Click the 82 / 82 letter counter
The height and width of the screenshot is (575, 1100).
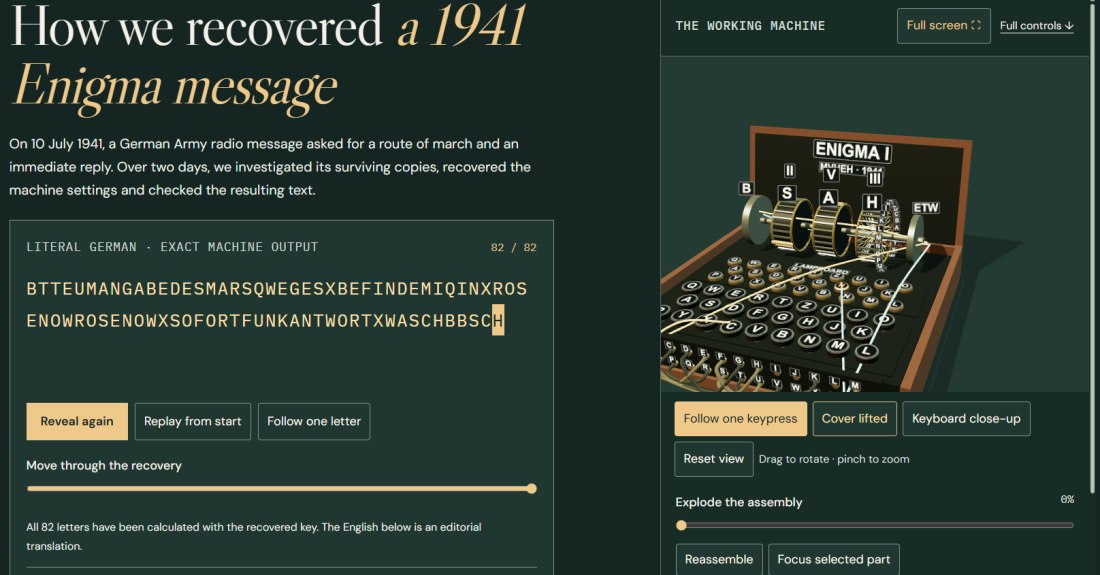coord(514,248)
